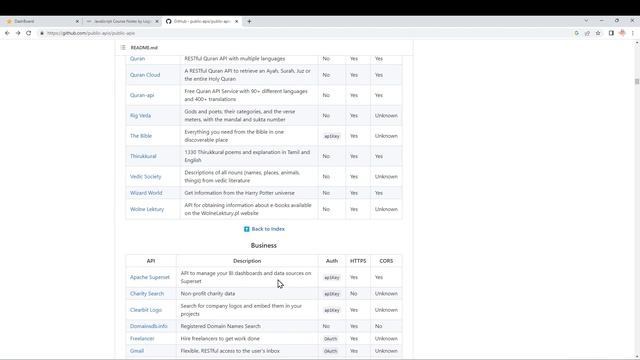Close the GitHub public-apis tab
The height and width of the screenshot is (360, 640).
(236, 21)
